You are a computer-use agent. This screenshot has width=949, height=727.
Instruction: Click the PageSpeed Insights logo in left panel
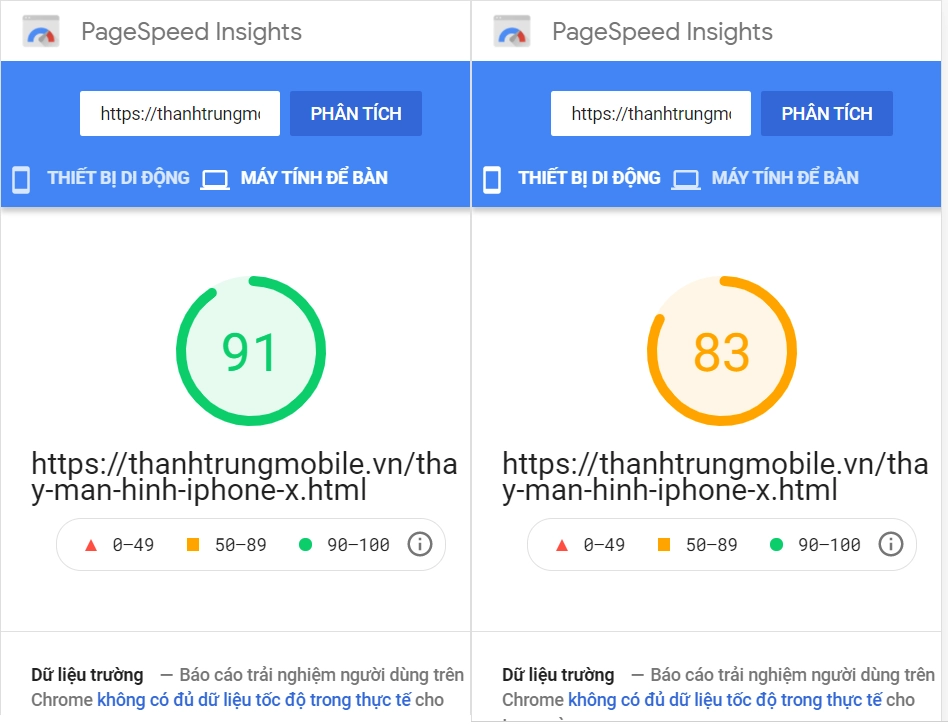click(41, 32)
